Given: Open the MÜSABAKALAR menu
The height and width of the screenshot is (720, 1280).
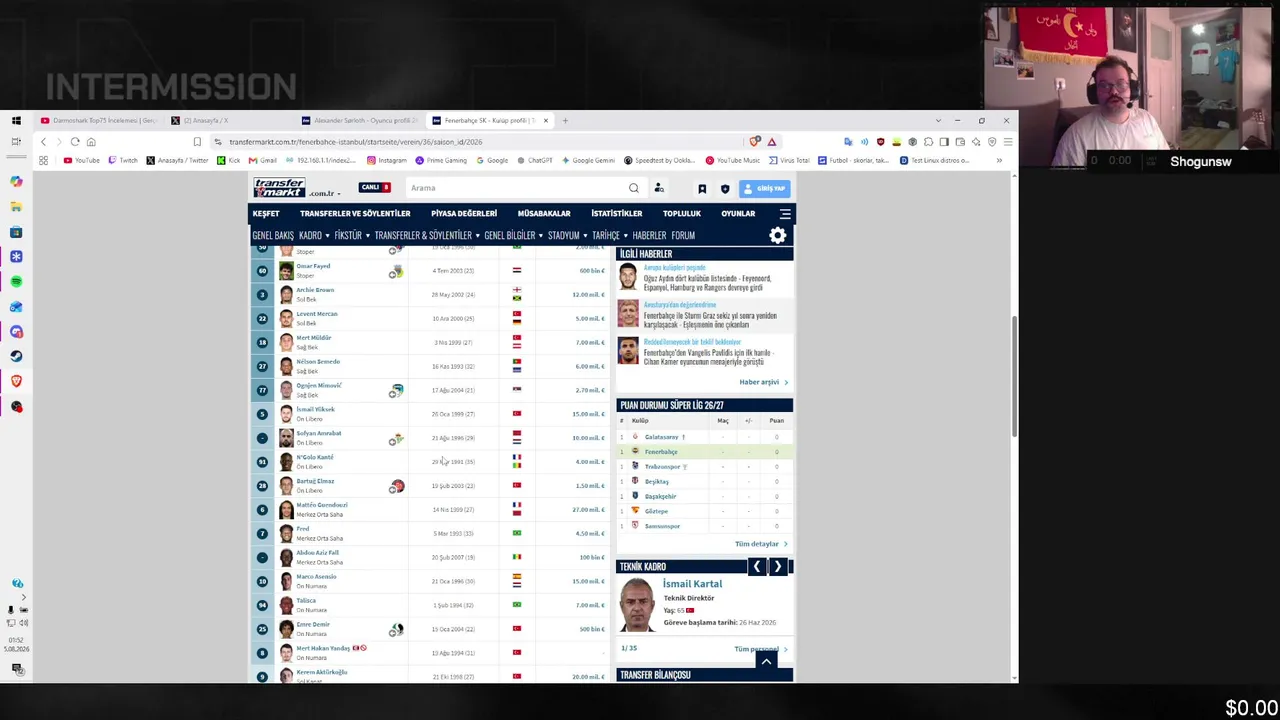Looking at the screenshot, I should [x=544, y=213].
